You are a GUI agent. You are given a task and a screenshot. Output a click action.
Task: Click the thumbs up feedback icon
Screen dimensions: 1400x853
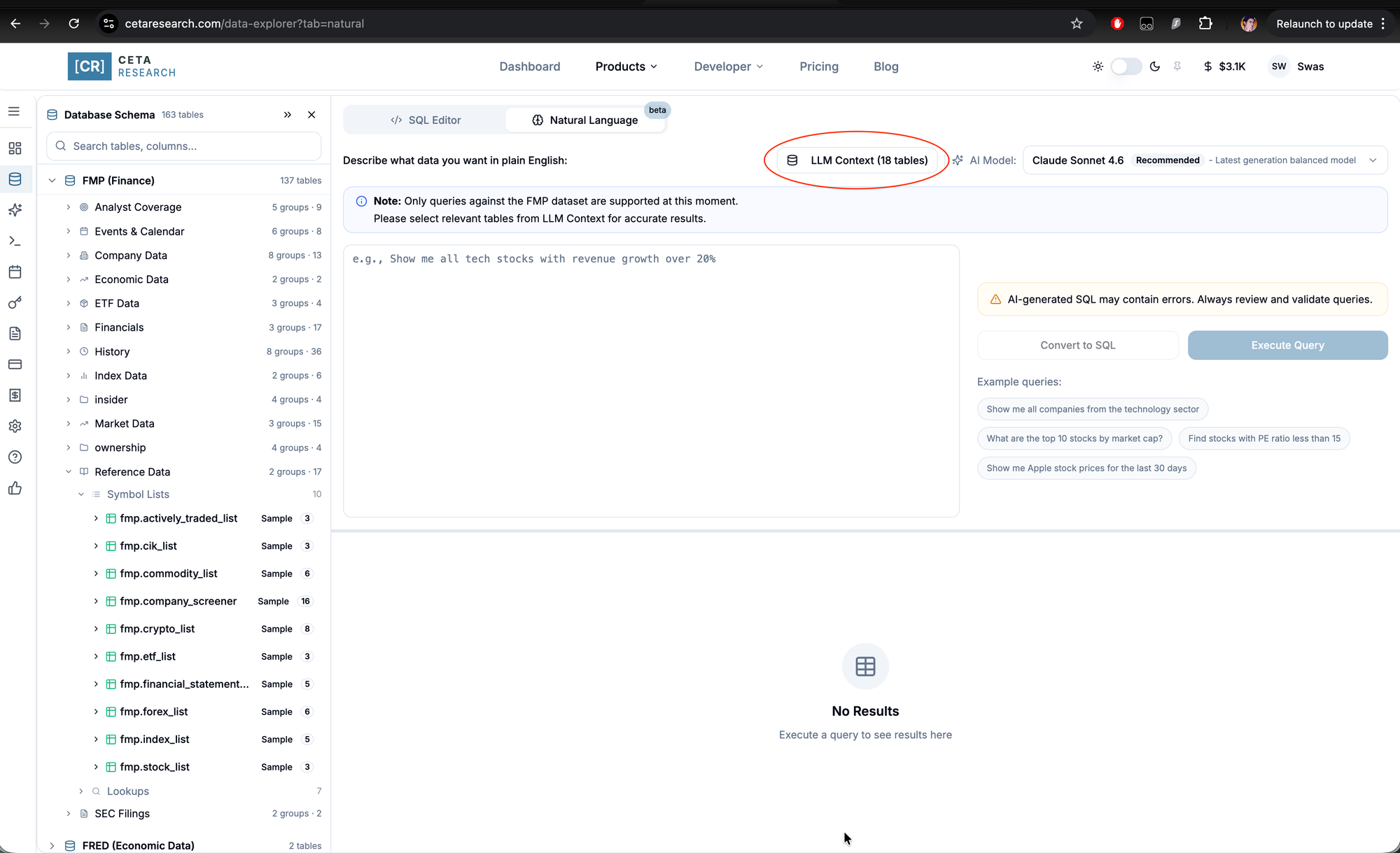[15, 488]
